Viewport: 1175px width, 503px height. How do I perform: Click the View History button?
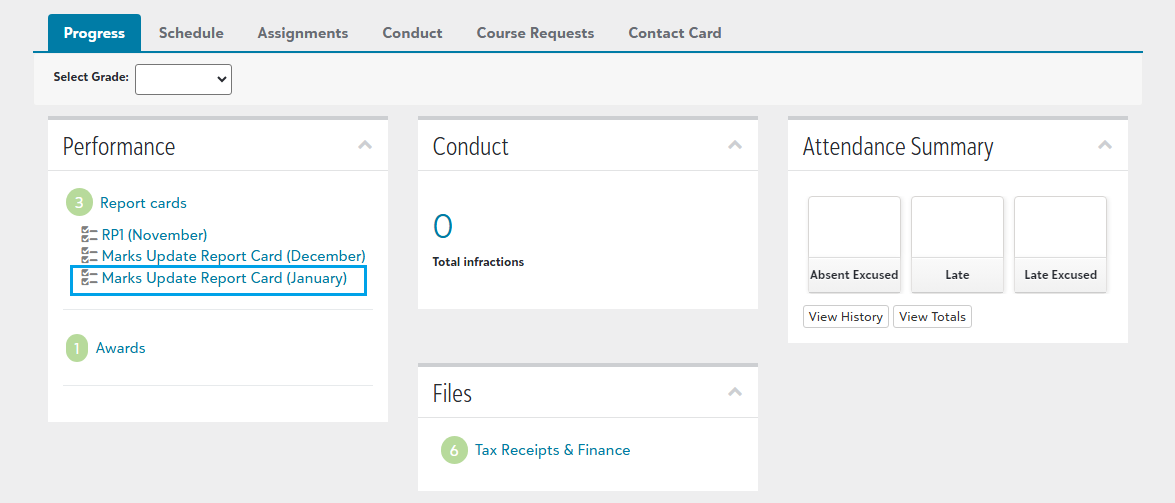point(846,317)
